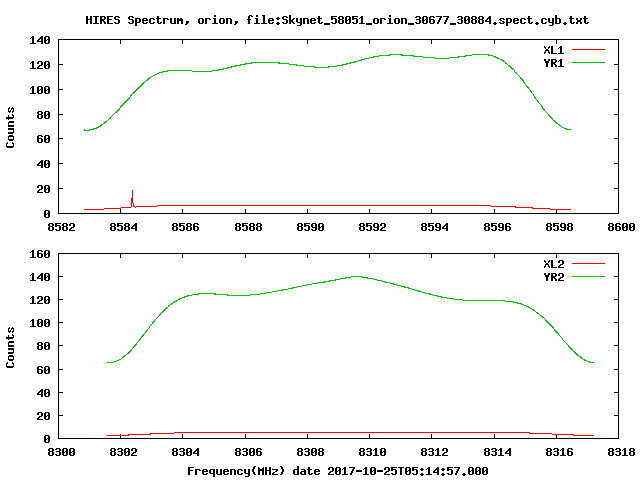The image size is (640, 480).
Task: Click the red XL1 spike near 8584 MHz
Action: (132, 198)
